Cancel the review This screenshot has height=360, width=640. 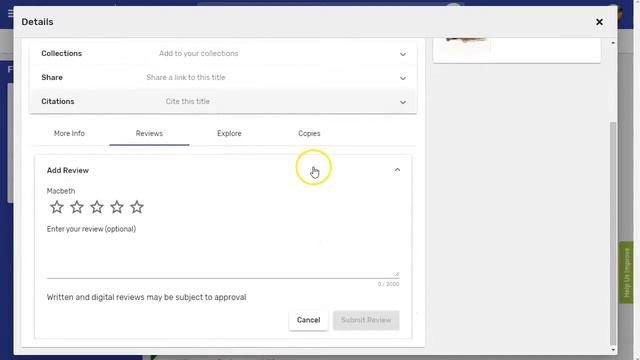[308, 320]
